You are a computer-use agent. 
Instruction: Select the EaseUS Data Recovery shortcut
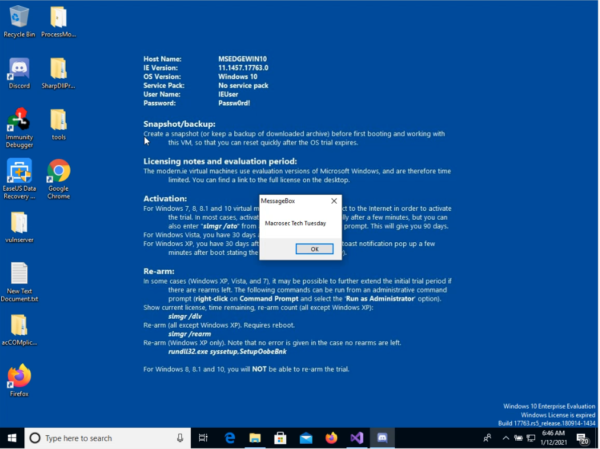click(19, 179)
